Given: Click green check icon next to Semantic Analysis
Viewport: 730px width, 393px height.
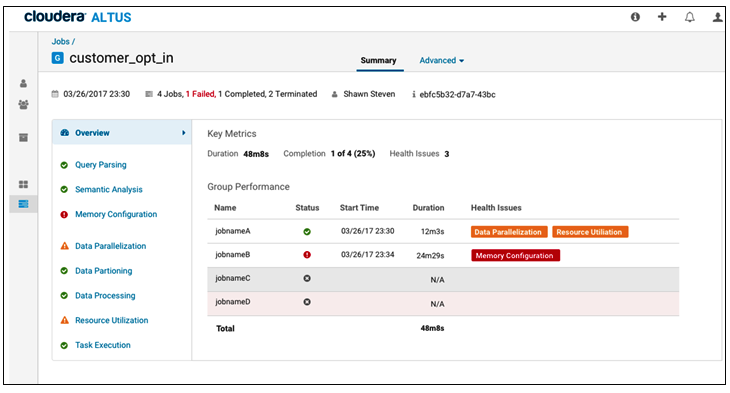Looking at the screenshot, I should coord(64,190).
